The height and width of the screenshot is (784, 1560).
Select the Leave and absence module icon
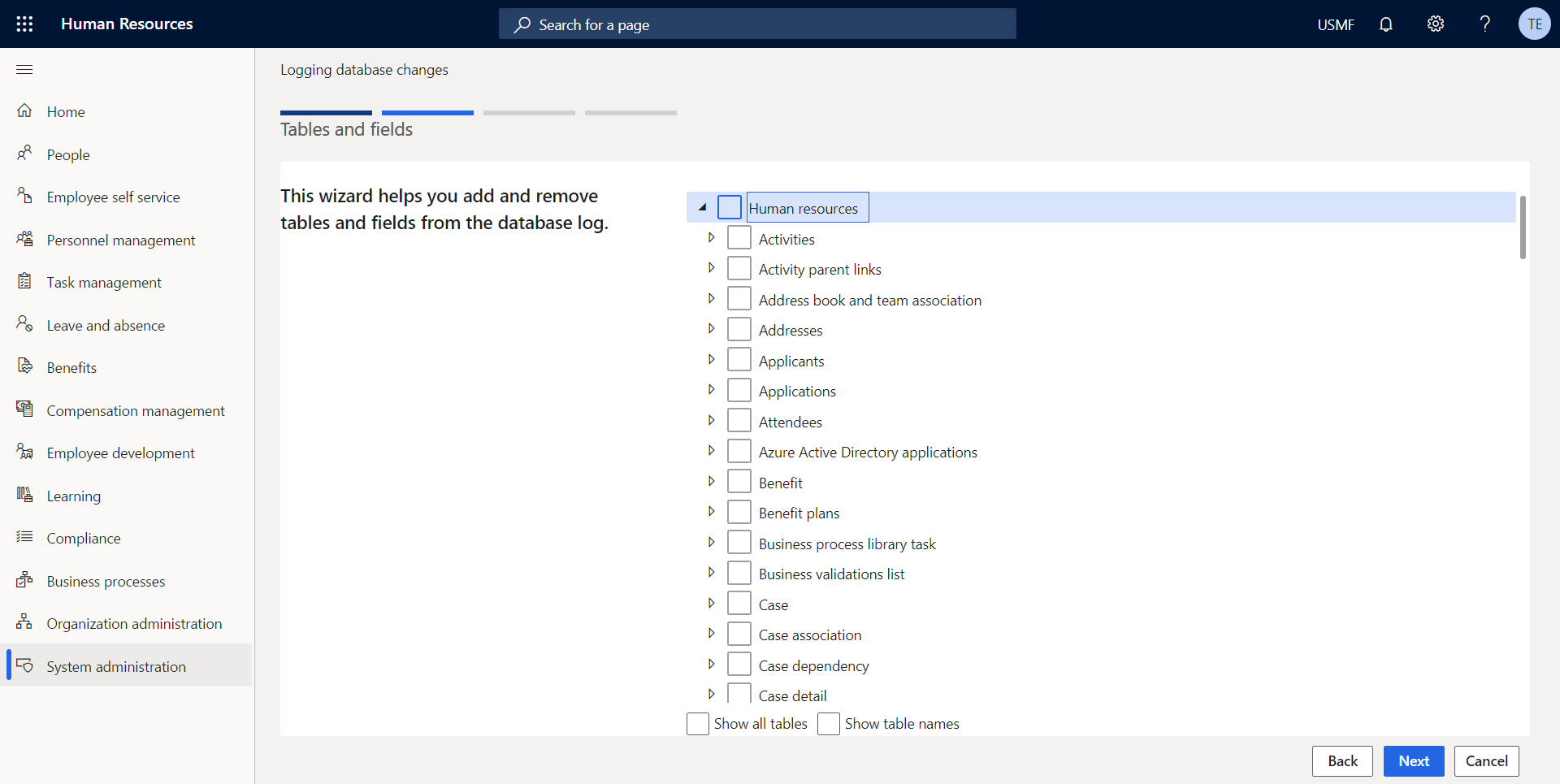tap(24, 323)
